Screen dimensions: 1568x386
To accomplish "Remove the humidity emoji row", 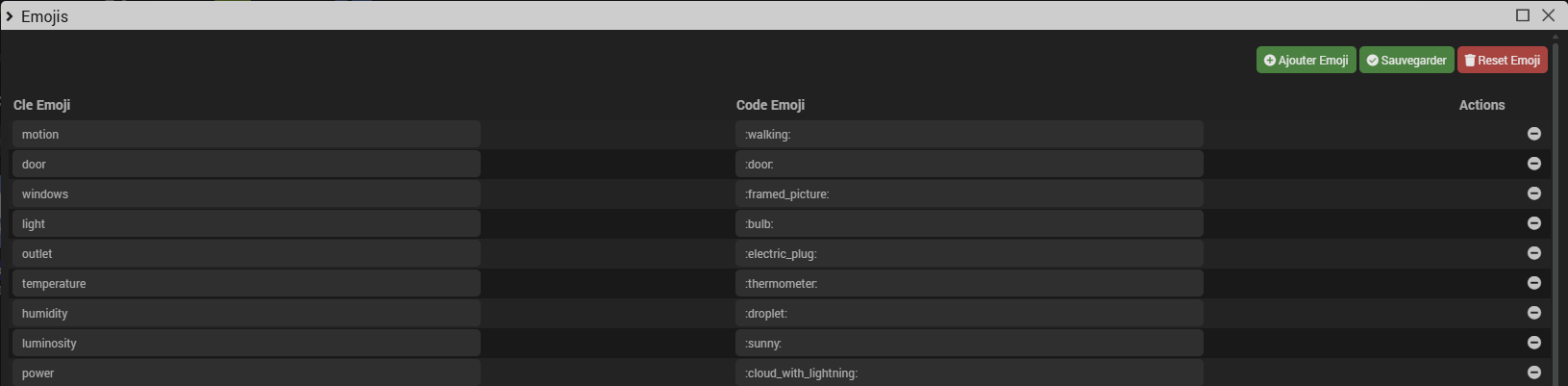I will (x=1533, y=313).
